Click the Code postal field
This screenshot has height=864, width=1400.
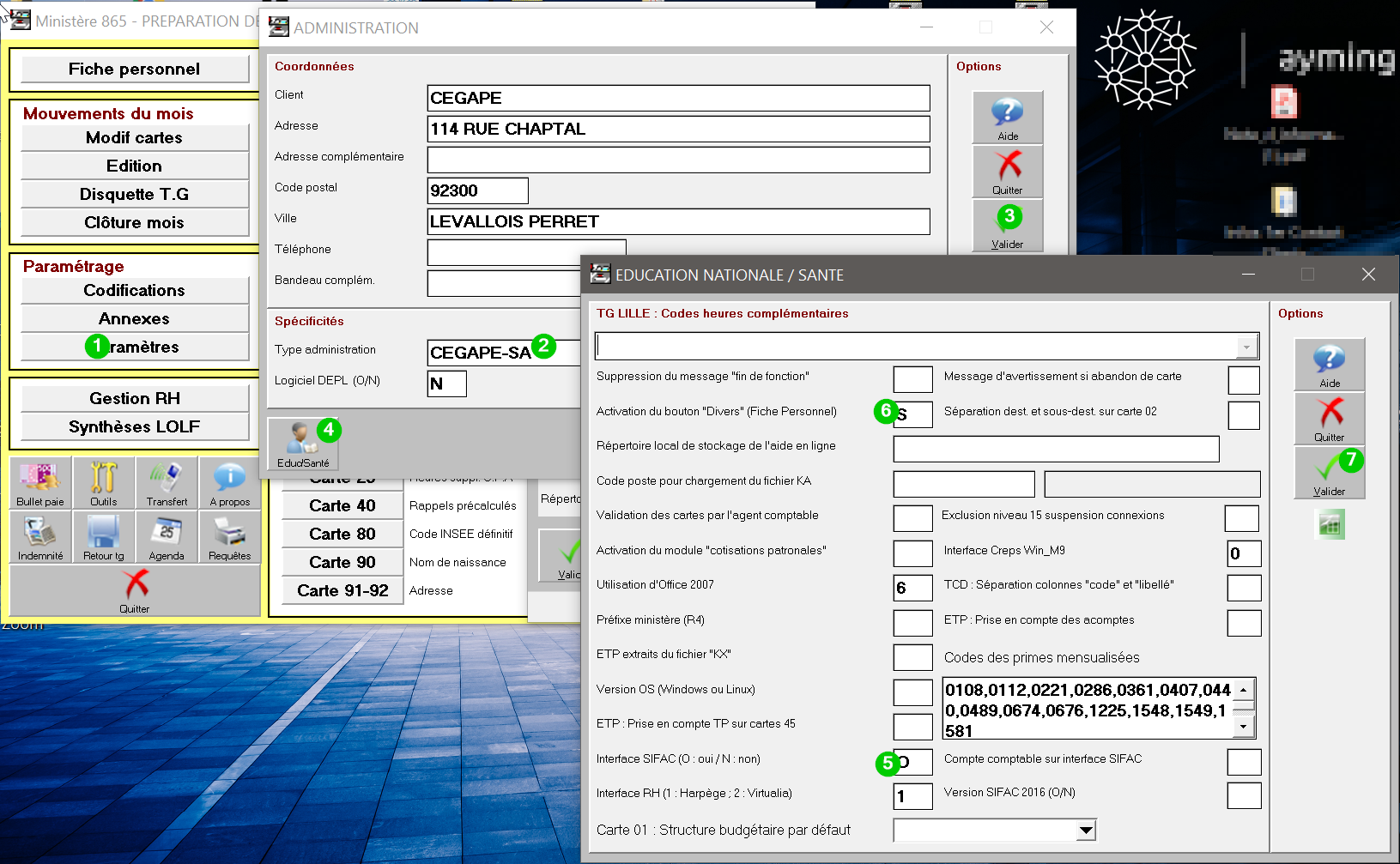(x=477, y=190)
